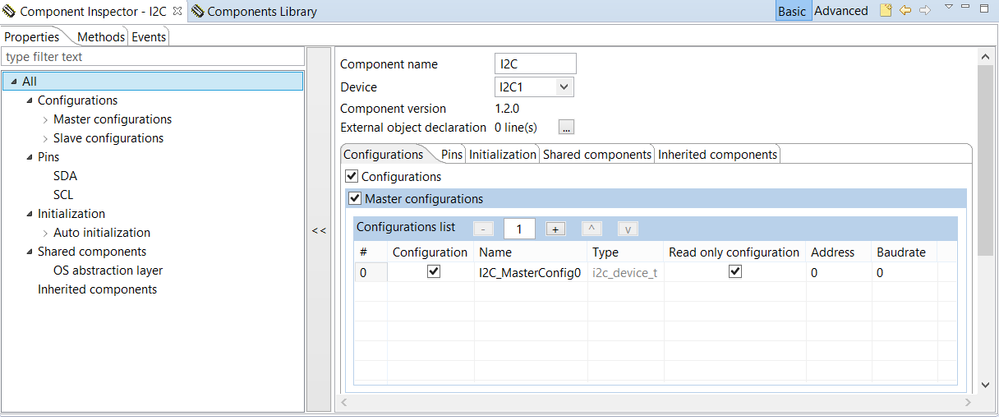The height and width of the screenshot is (417, 999).
Task: Click the plus button to add configuration
Action: click(557, 228)
